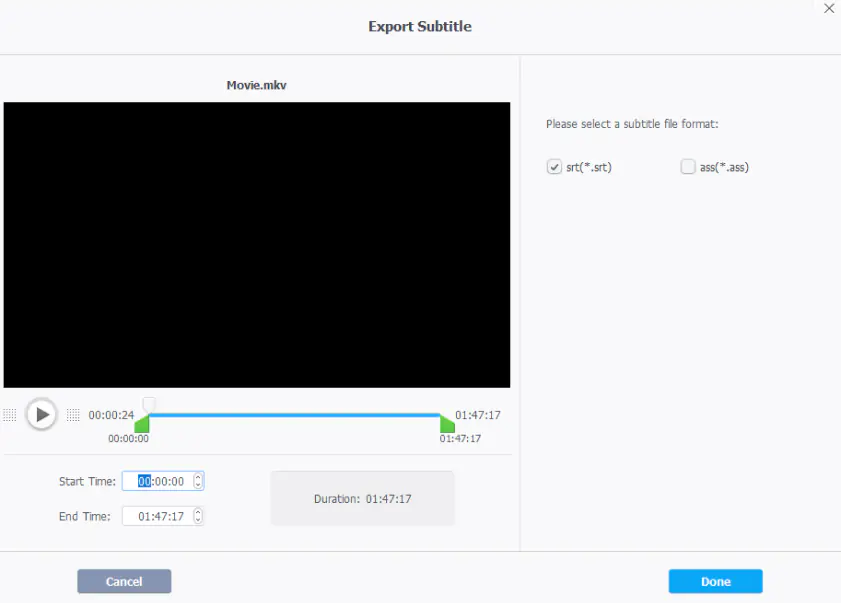Enable the ass(*.ass) subtitle format
The image size is (841, 603).
(688, 167)
